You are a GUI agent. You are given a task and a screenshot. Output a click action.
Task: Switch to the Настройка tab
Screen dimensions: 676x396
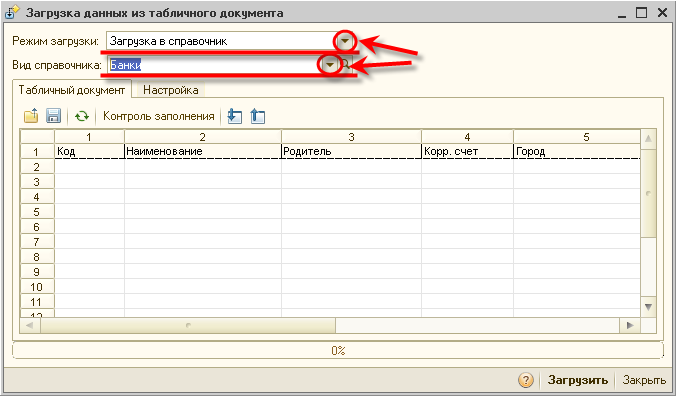(171, 90)
